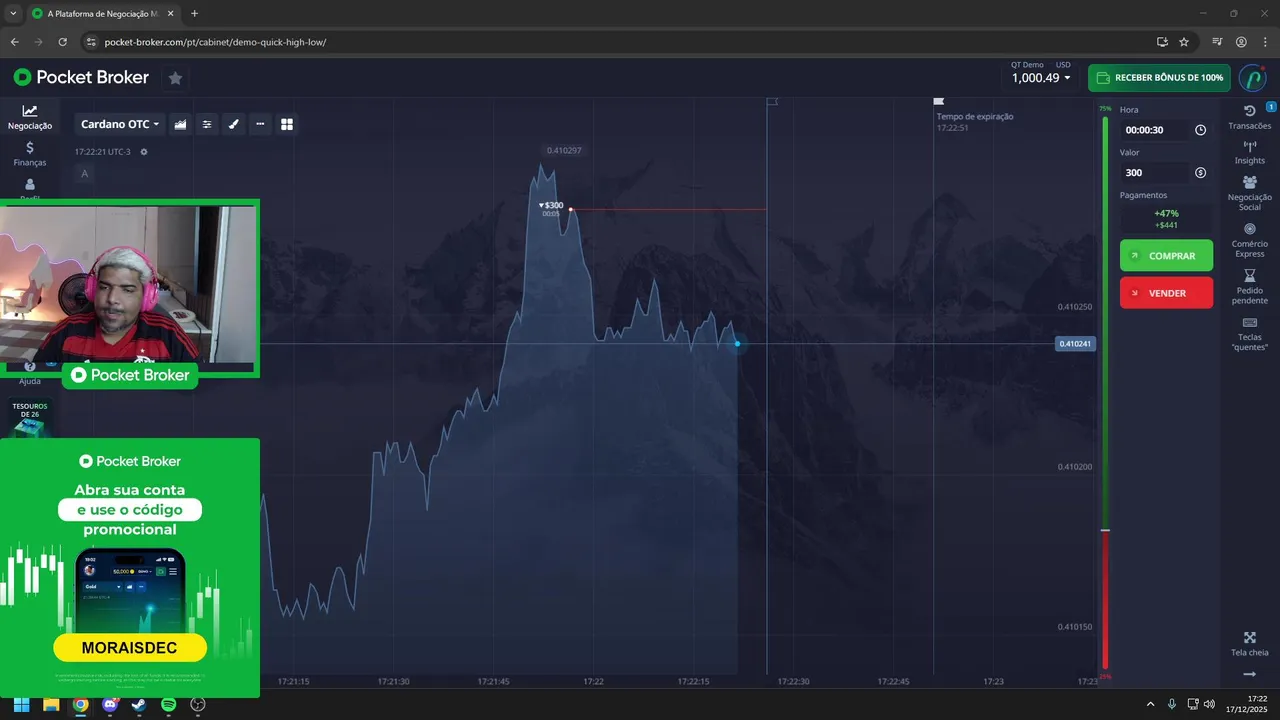Open Pedido pendente panel
This screenshot has height=720, width=1280.
1249,287
